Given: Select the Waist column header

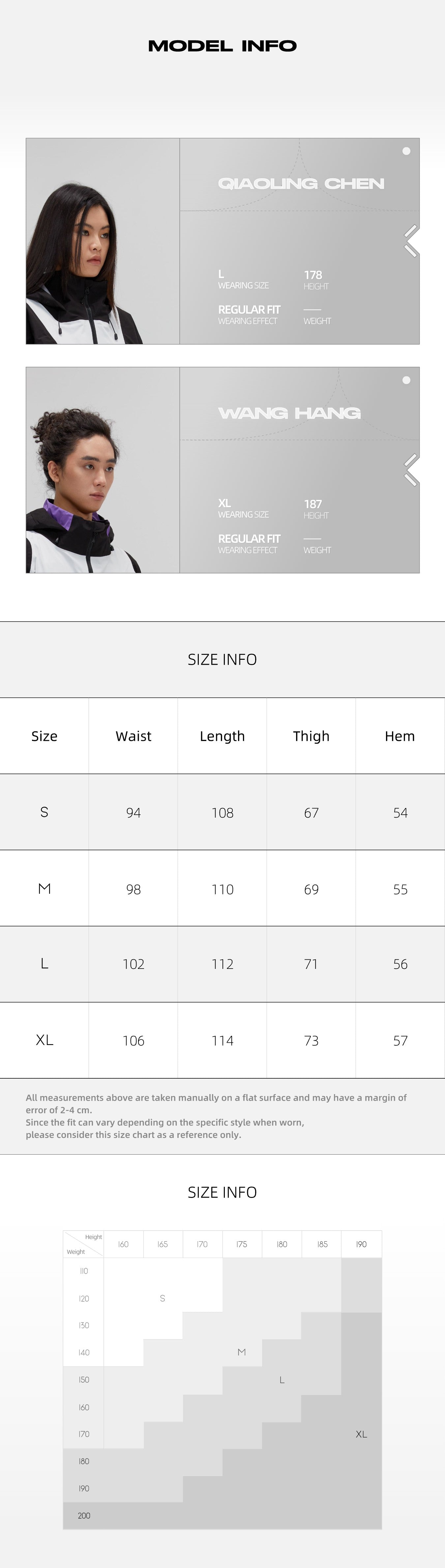Looking at the screenshot, I should [x=133, y=736].
